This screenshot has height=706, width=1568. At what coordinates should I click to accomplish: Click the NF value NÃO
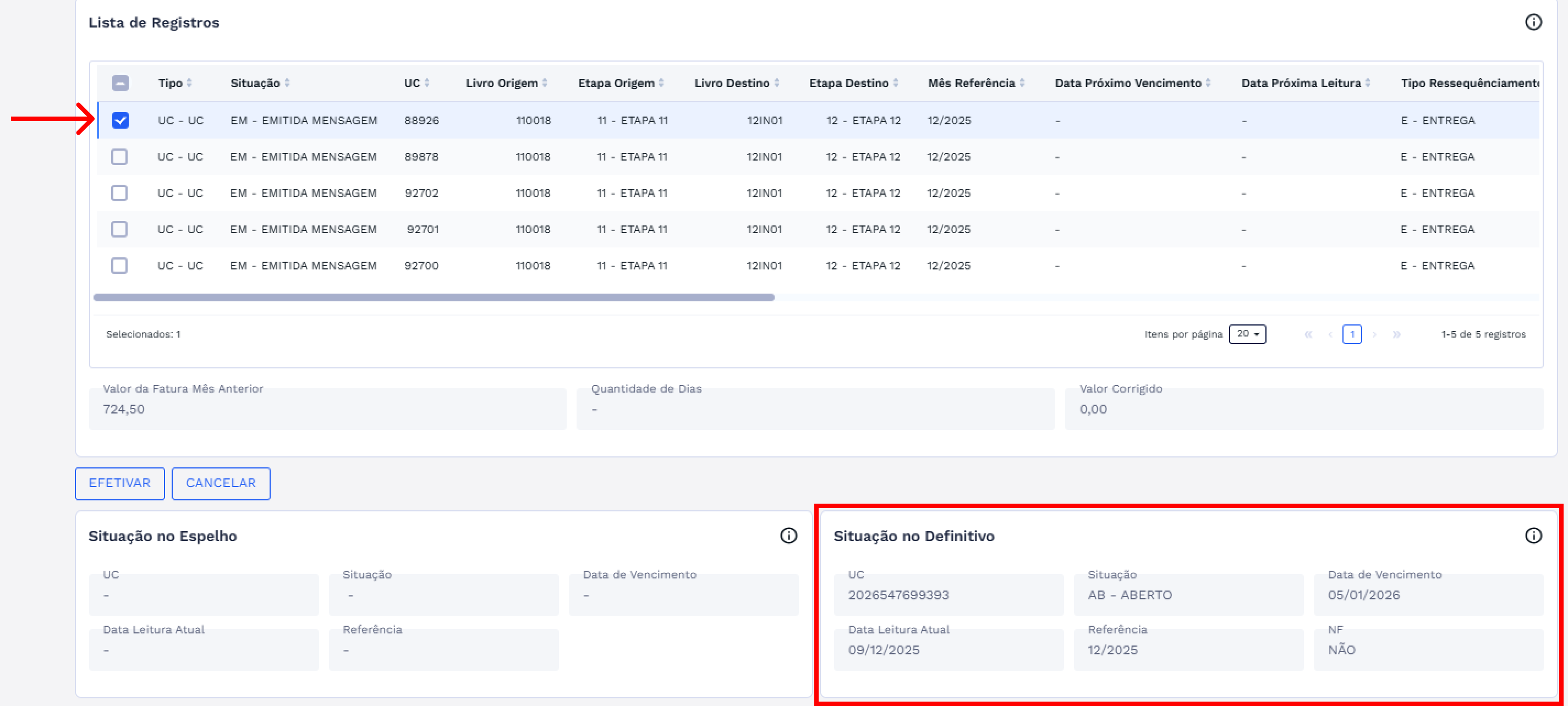[1341, 650]
